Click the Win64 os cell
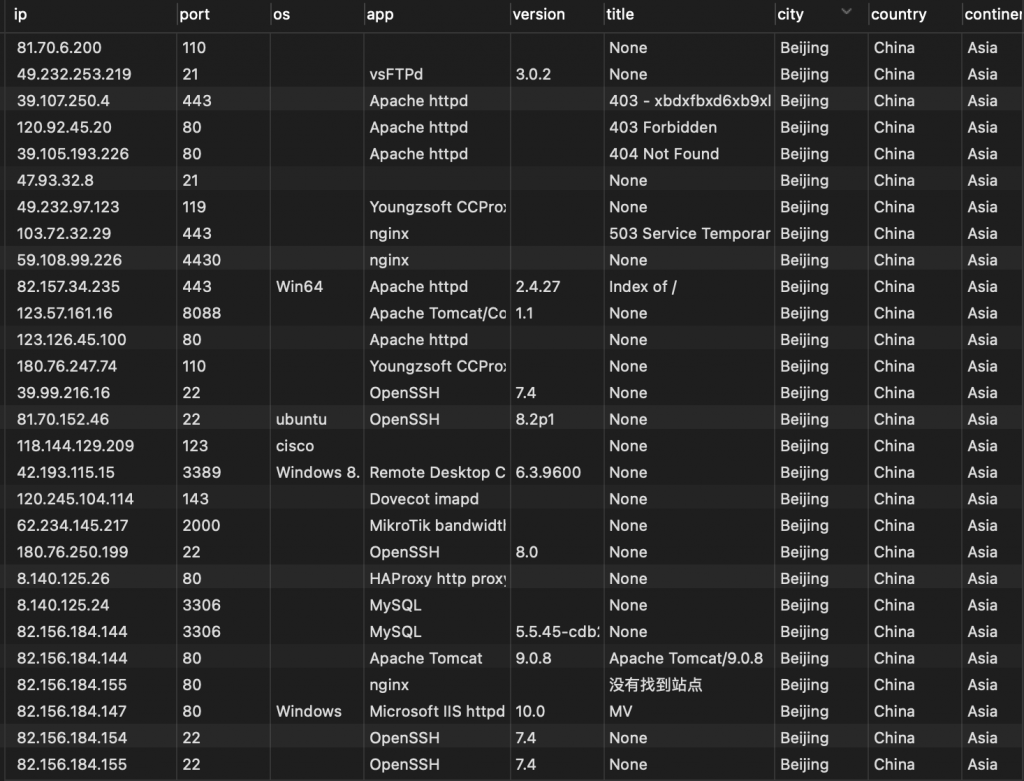The image size is (1024, 781). click(299, 287)
